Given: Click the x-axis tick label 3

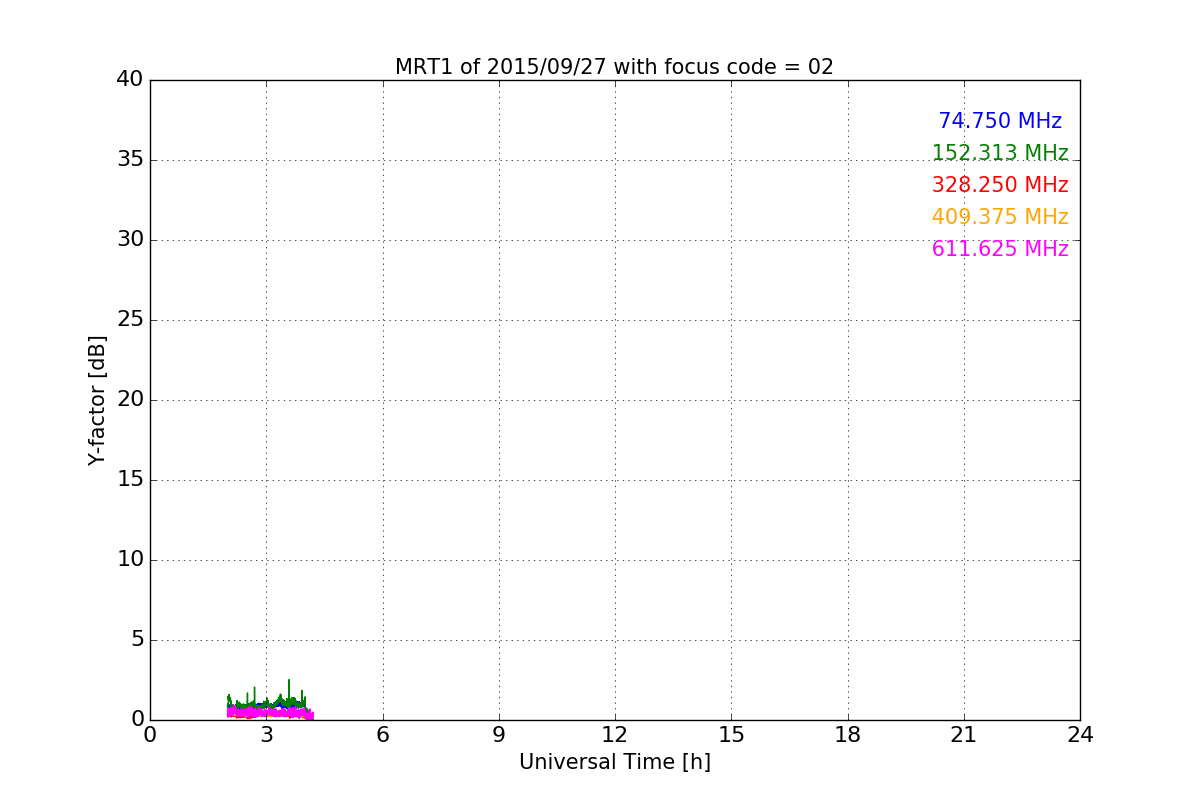Looking at the screenshot, I should (x=266, y=735).
